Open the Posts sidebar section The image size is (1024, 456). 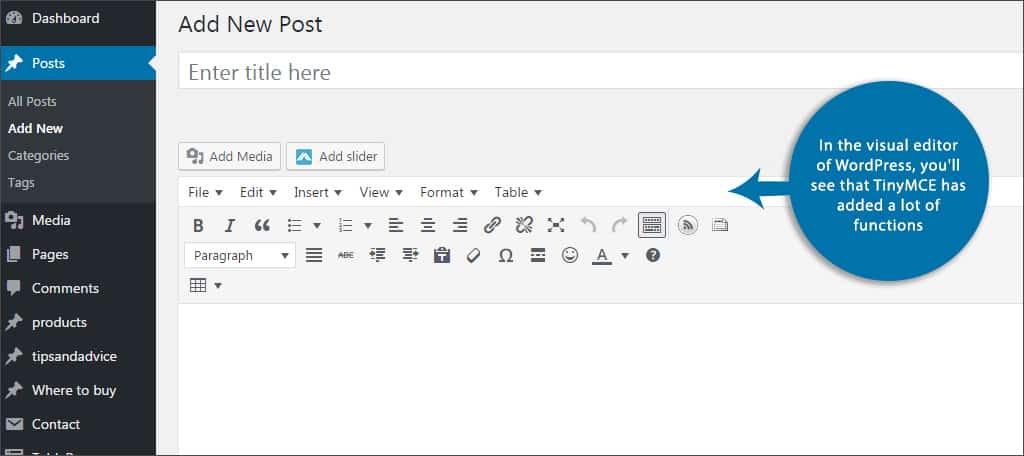[x=78, y=63]
